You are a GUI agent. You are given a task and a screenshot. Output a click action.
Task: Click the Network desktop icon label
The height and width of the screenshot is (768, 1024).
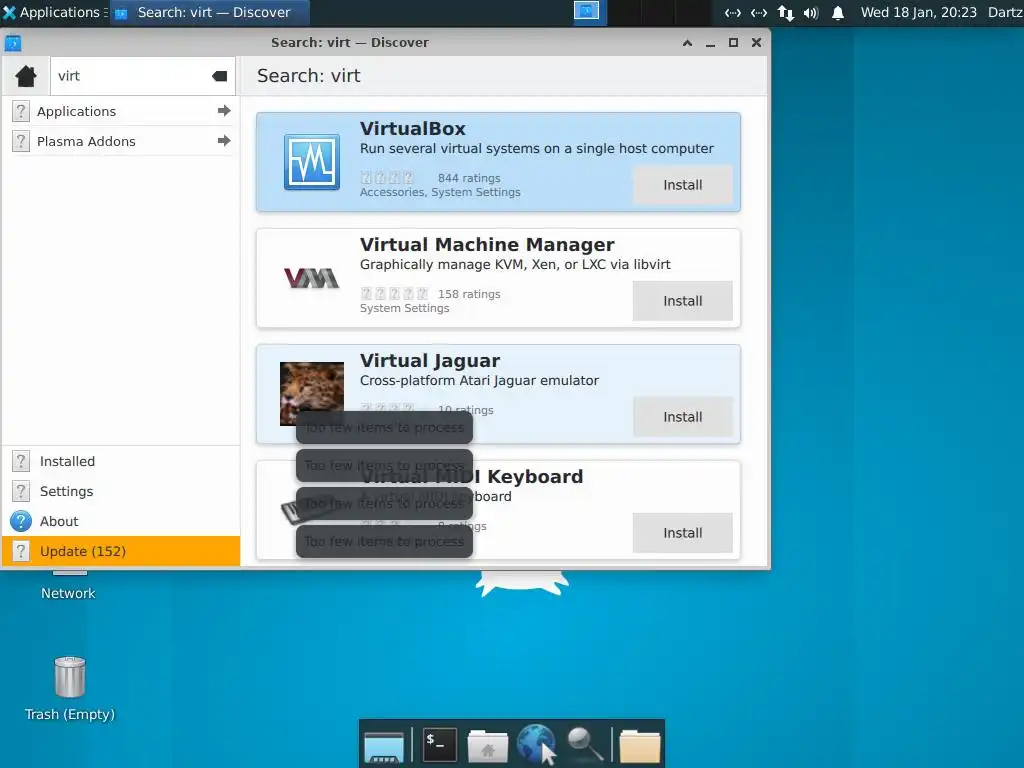(68, 593)
